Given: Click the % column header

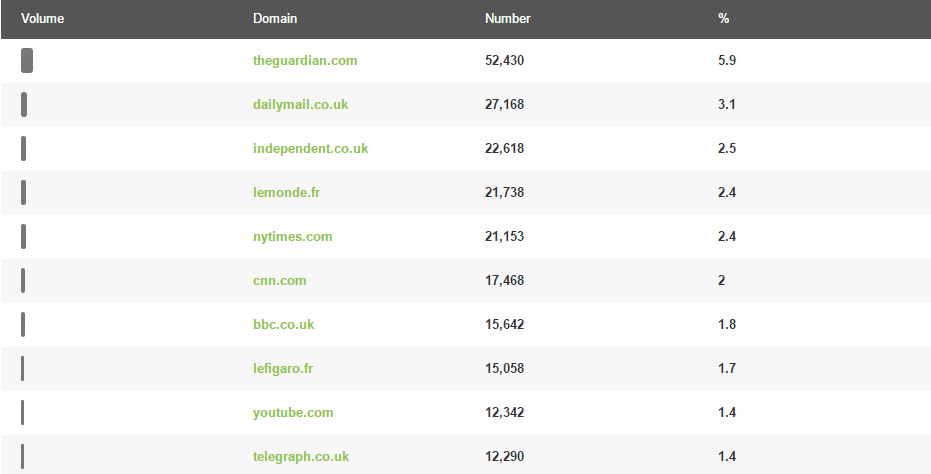Looking at the screenshot, I should click(723, 18).
